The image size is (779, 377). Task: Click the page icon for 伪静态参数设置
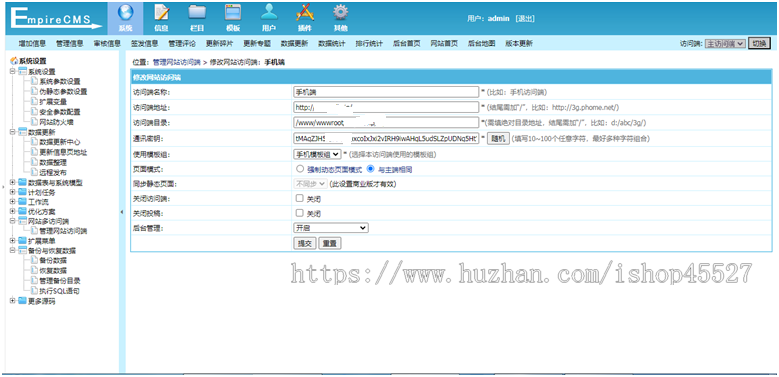click(34, 91)
